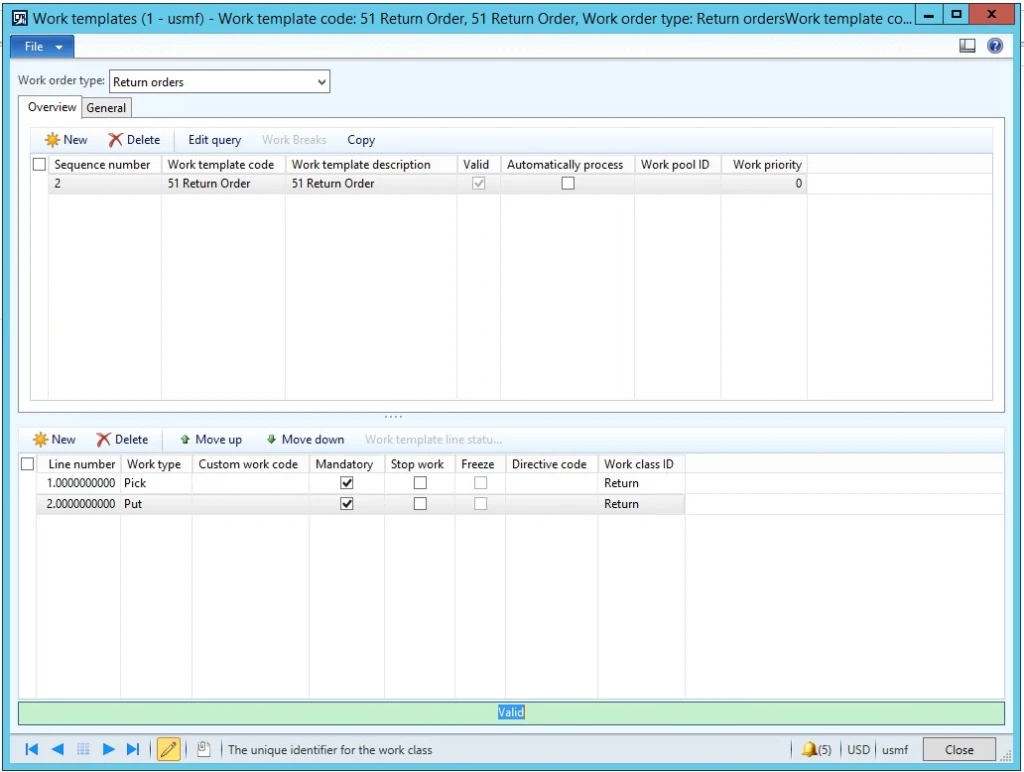Toggle the navigation pane layout icon
The width and height of the screenshot is (1024, 772).
(x=966, y=44)
